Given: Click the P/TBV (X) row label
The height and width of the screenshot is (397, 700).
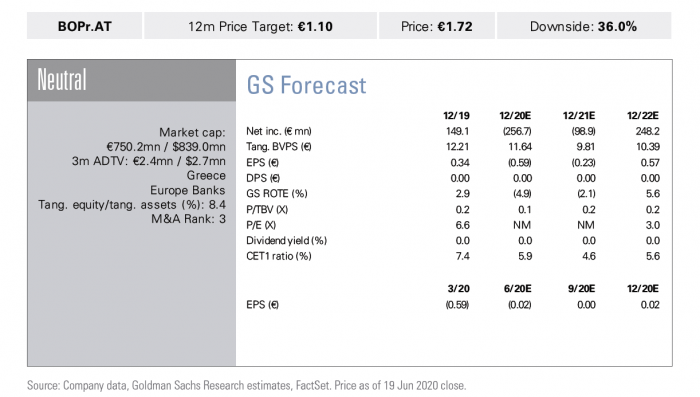Looking at the screenshot, I should coord(267,209).
